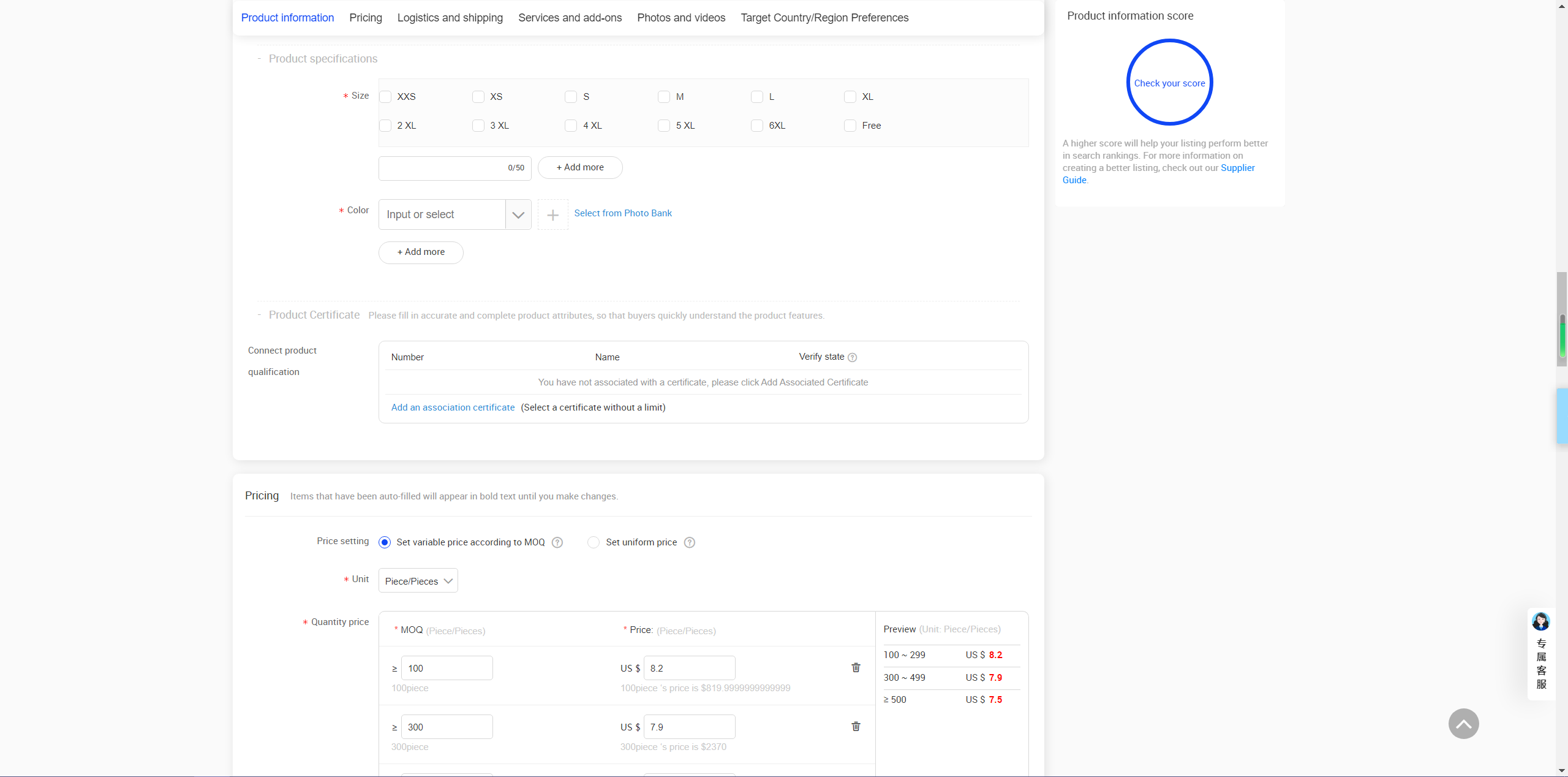
Task: Click the Check your score circle
Action: click(1169, 83)
